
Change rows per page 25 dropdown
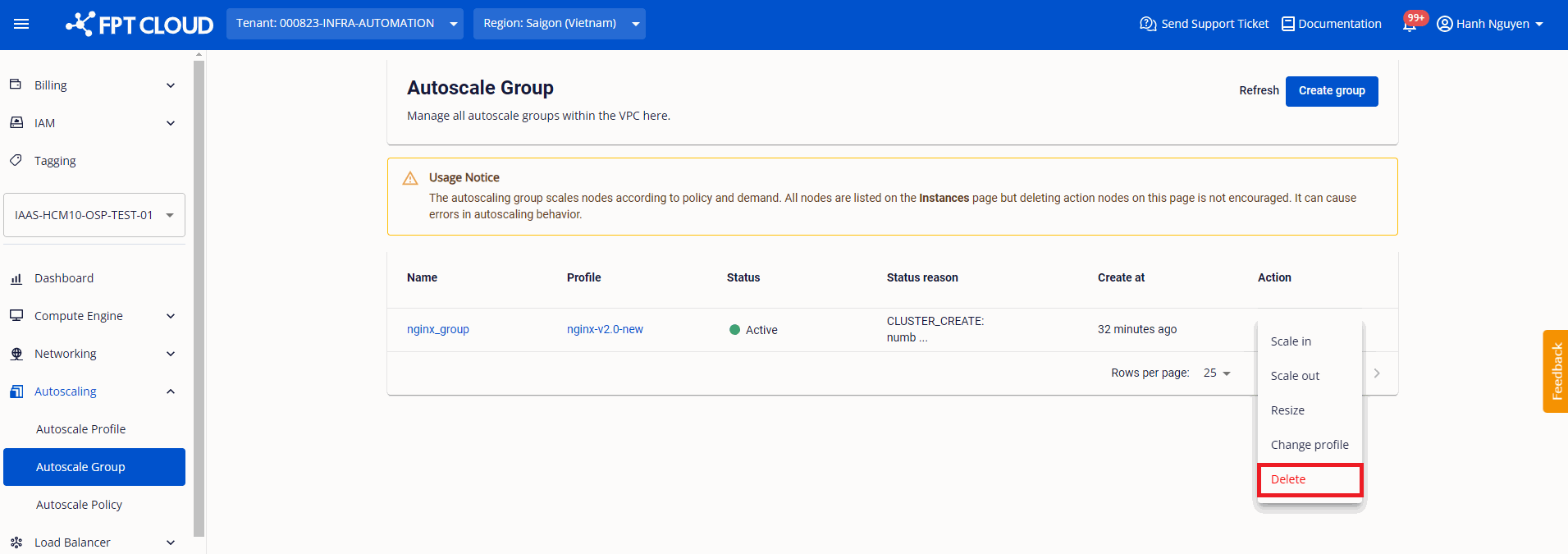point(1218,373)
